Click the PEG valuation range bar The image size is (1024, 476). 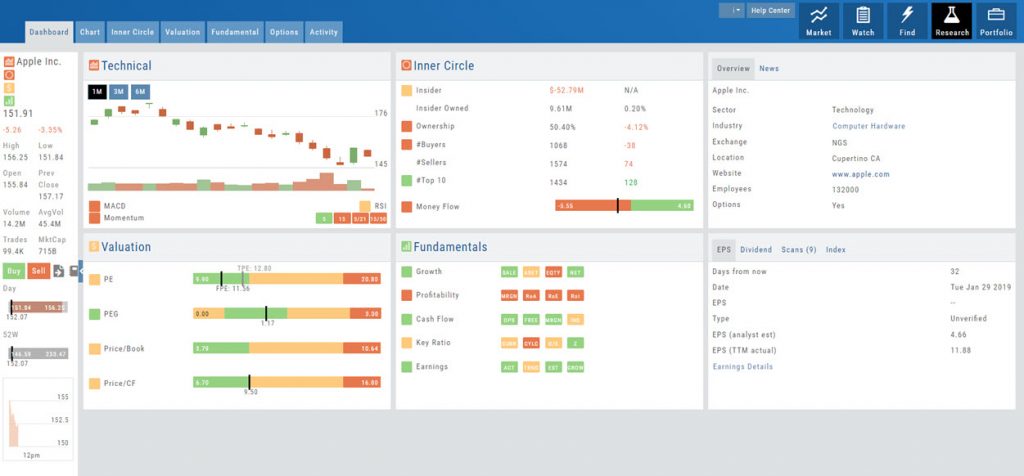pos(287,313)
